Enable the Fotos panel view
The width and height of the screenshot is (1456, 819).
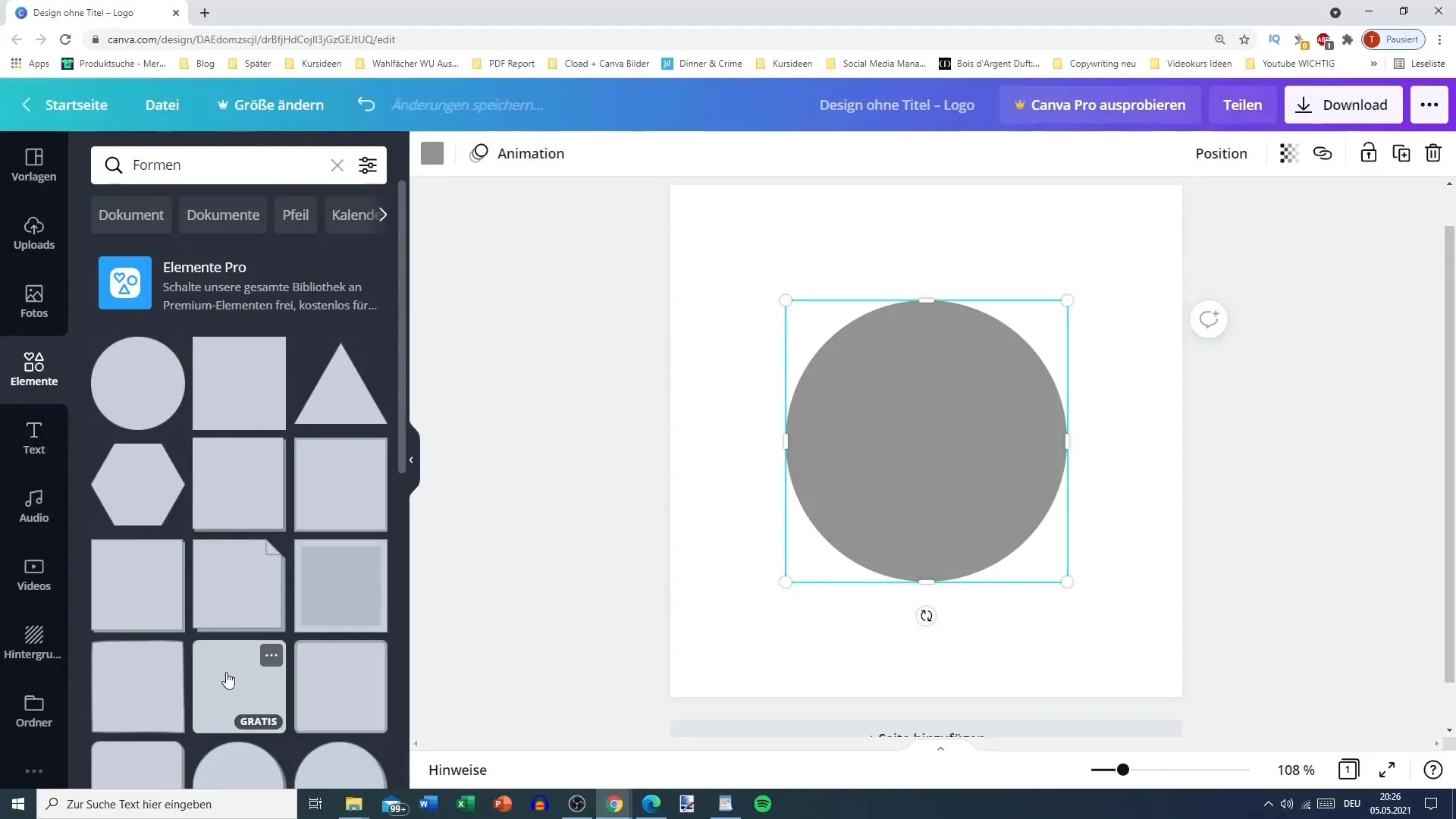pyautogui.click(x=33, y=300)
